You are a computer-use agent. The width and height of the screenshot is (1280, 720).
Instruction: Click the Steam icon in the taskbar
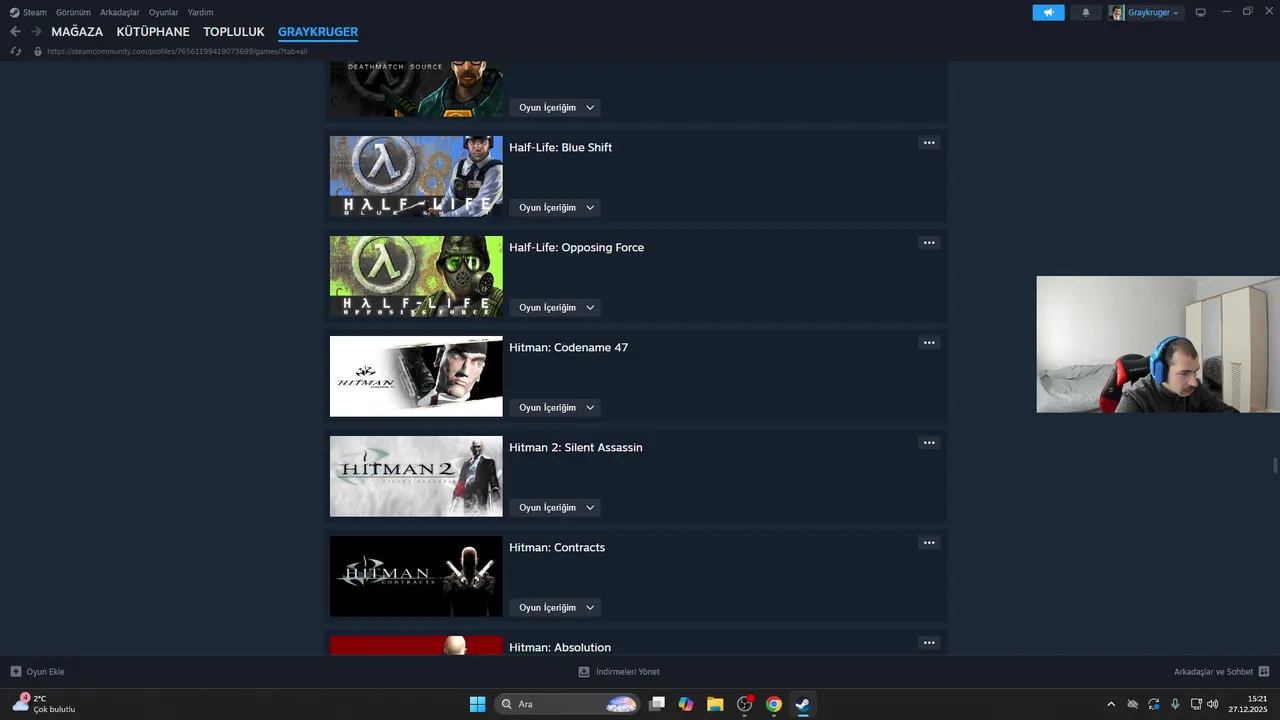(802, 704)
